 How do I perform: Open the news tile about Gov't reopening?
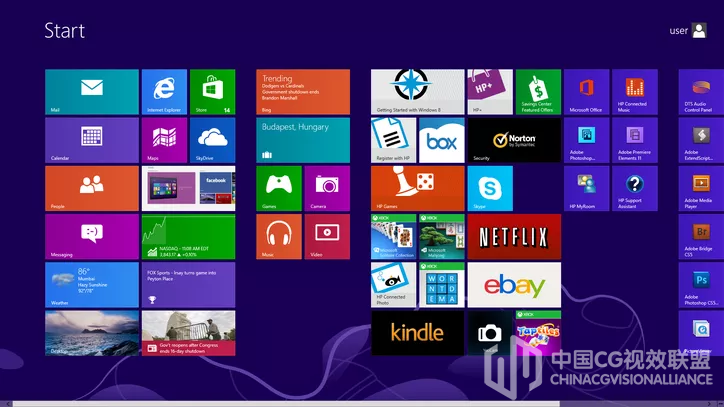[x=188, y=333]
